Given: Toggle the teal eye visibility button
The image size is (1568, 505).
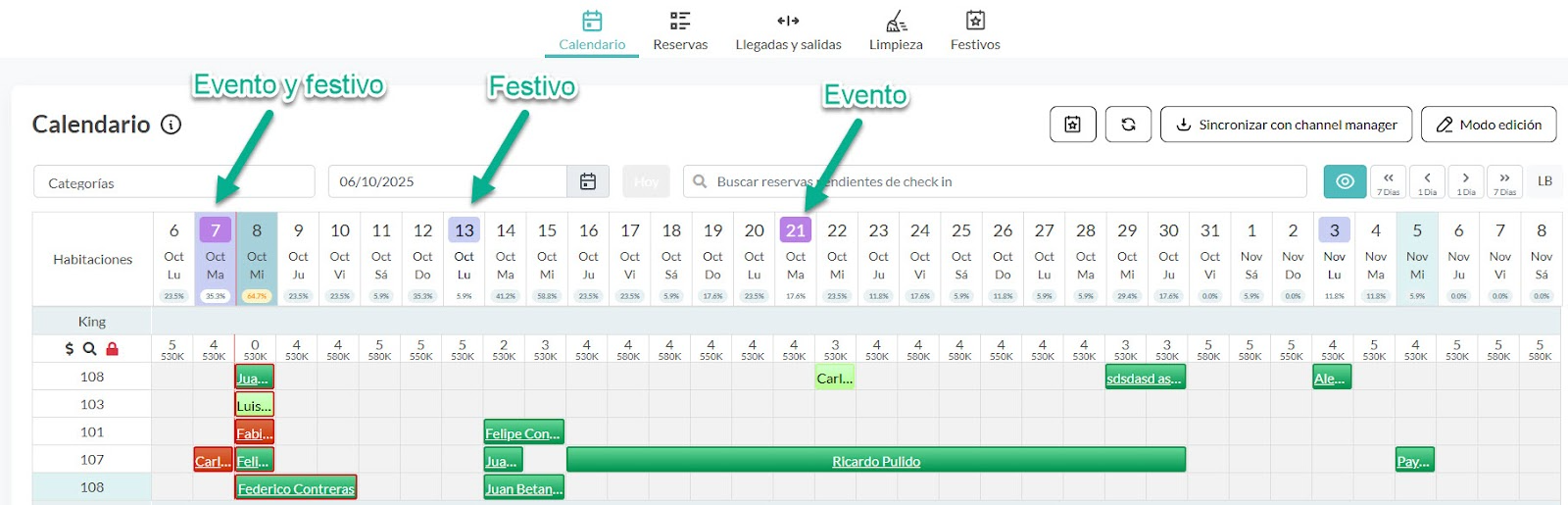Looking at the screenshot, I should [x=1345, y=181].
